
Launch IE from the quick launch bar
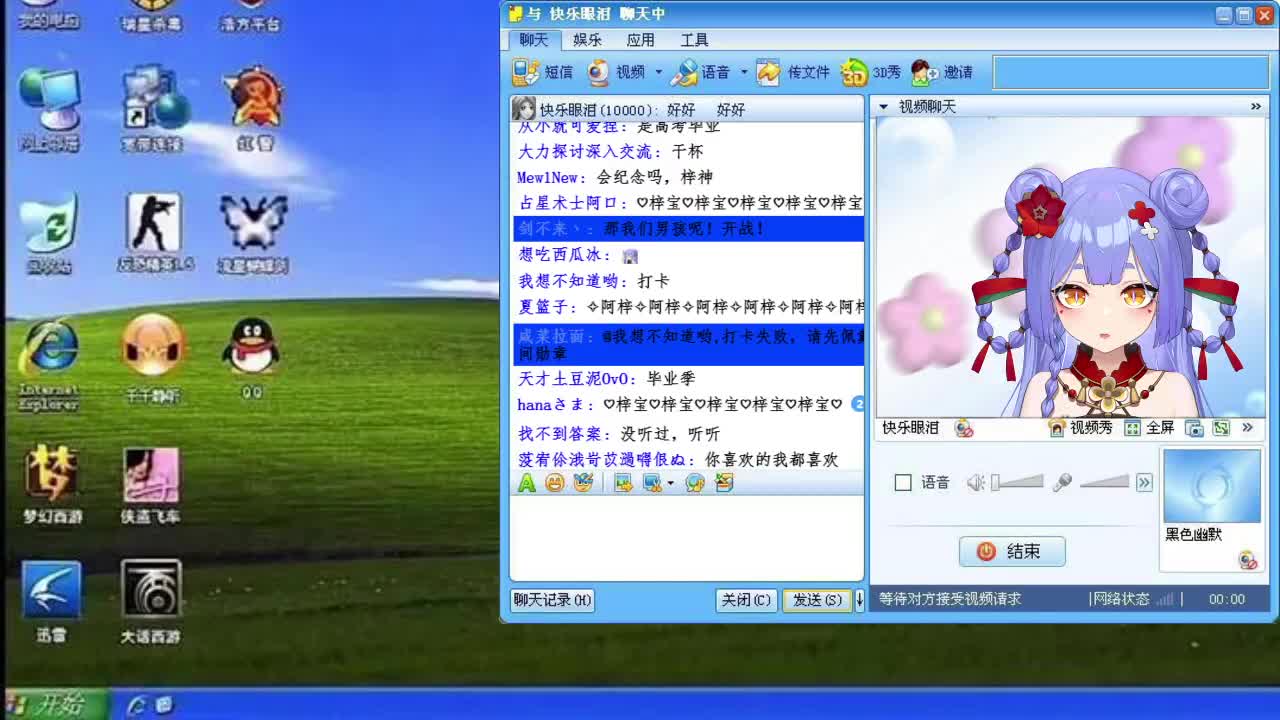(136, 705)
